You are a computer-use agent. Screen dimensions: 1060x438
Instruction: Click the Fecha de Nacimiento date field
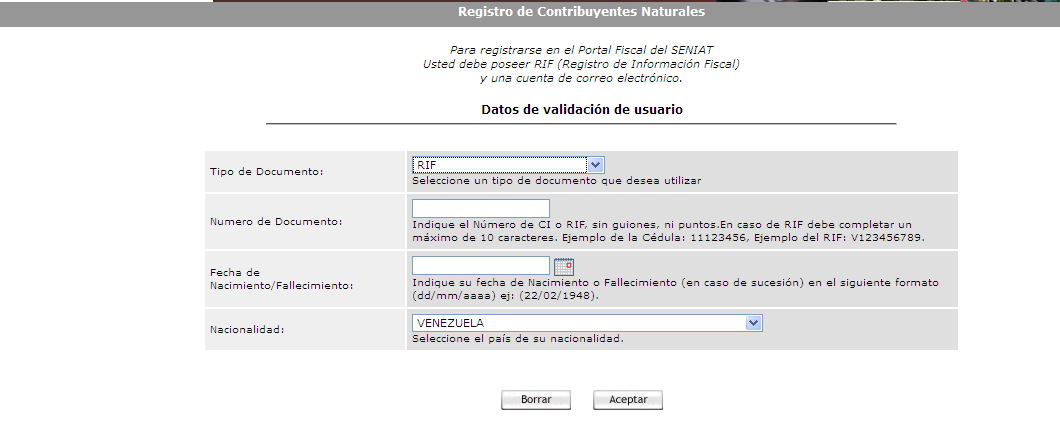(x=481, y=266)
